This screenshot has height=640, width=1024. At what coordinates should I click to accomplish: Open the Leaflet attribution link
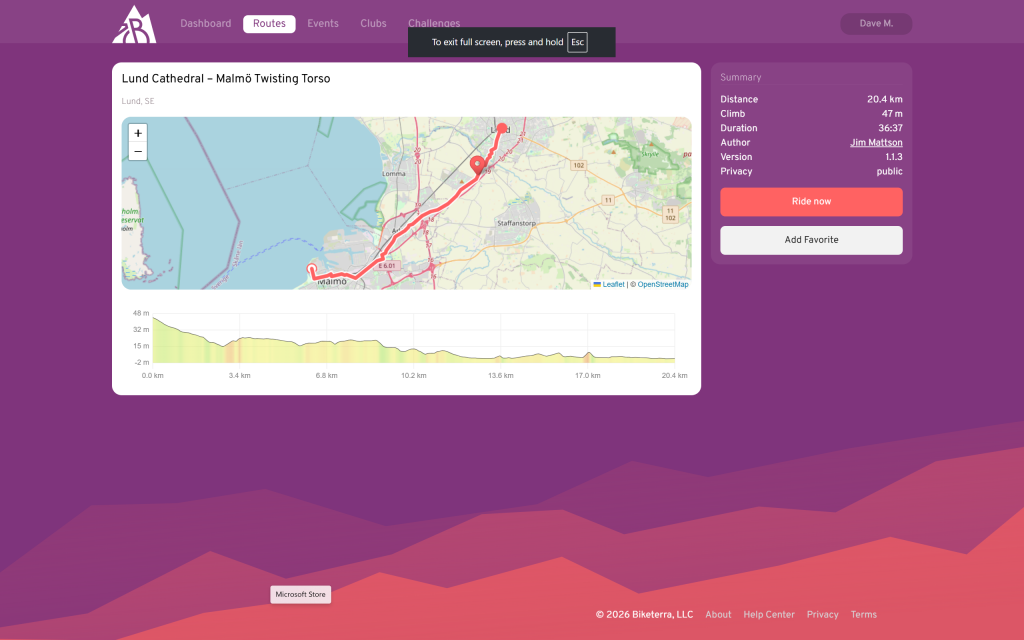pyautogui.click(x=612, y=285)
